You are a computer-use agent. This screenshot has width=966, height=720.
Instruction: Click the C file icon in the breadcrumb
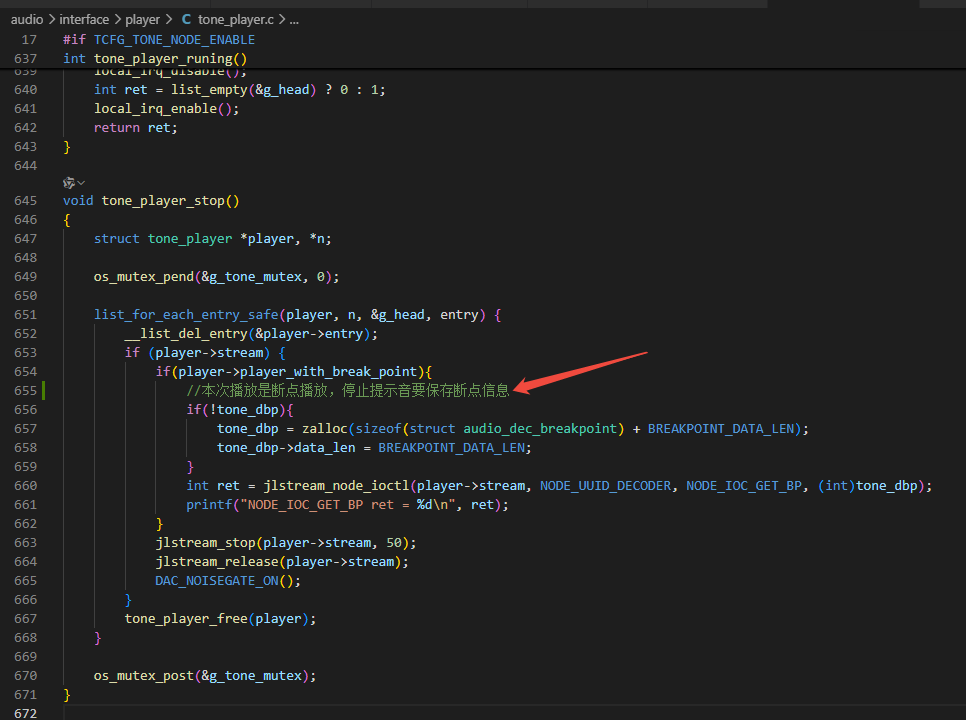point(186,20)
